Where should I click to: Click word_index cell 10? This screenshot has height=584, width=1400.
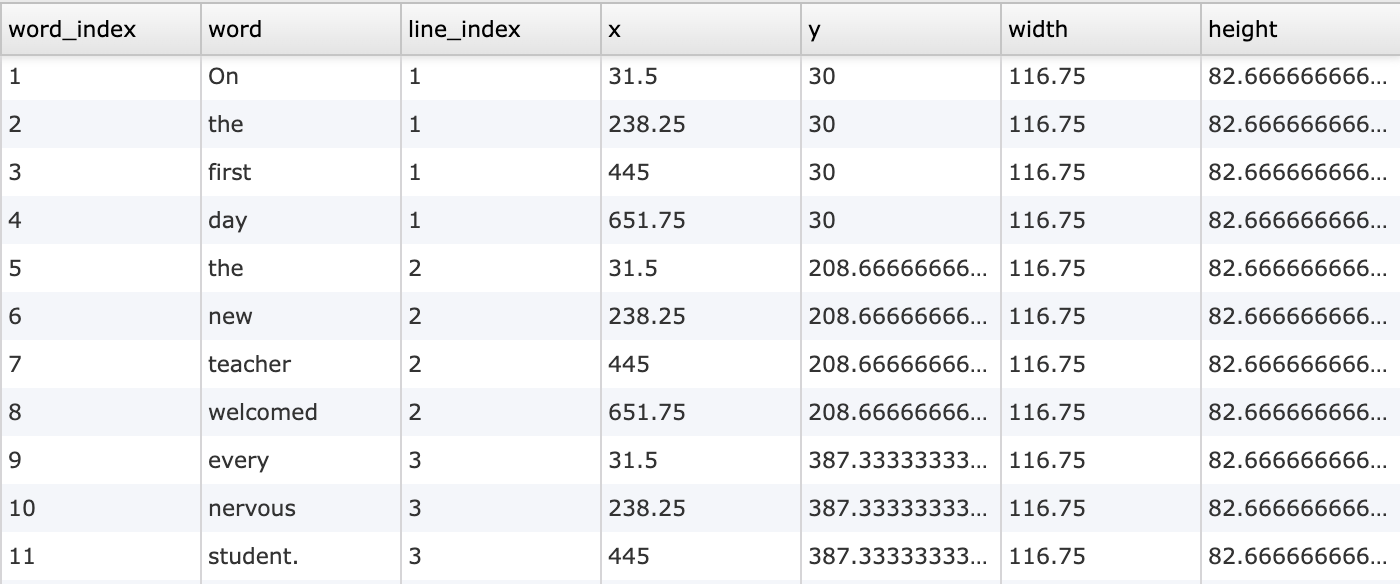[100, 508]
